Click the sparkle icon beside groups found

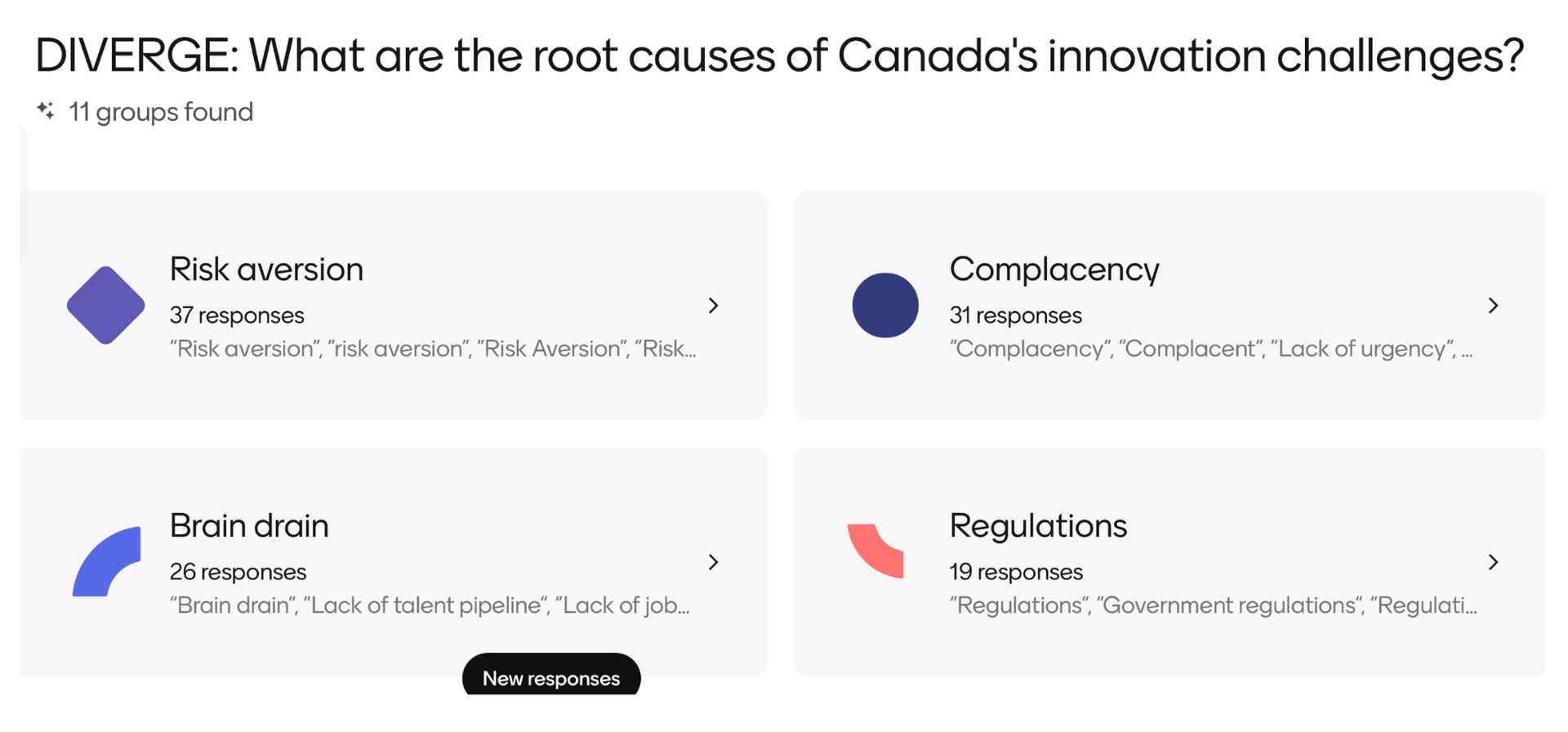(46, 110)
